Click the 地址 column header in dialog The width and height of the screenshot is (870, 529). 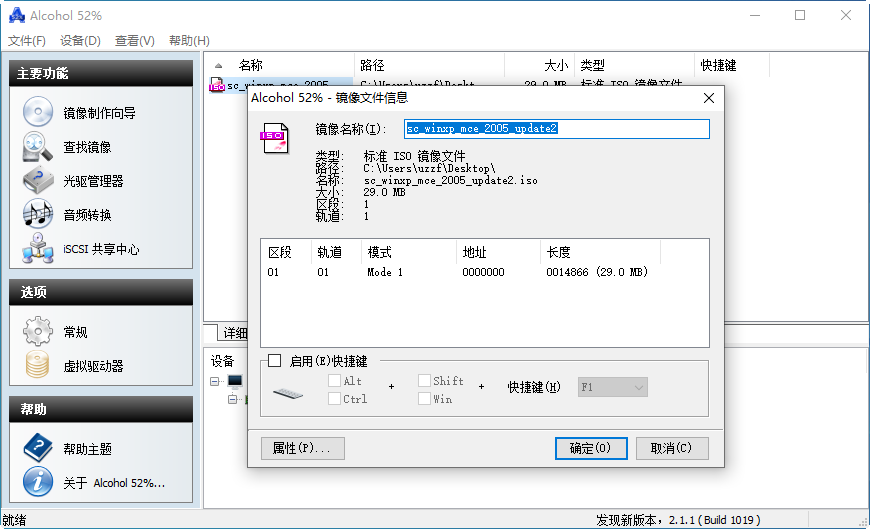[x=498, y=253]
